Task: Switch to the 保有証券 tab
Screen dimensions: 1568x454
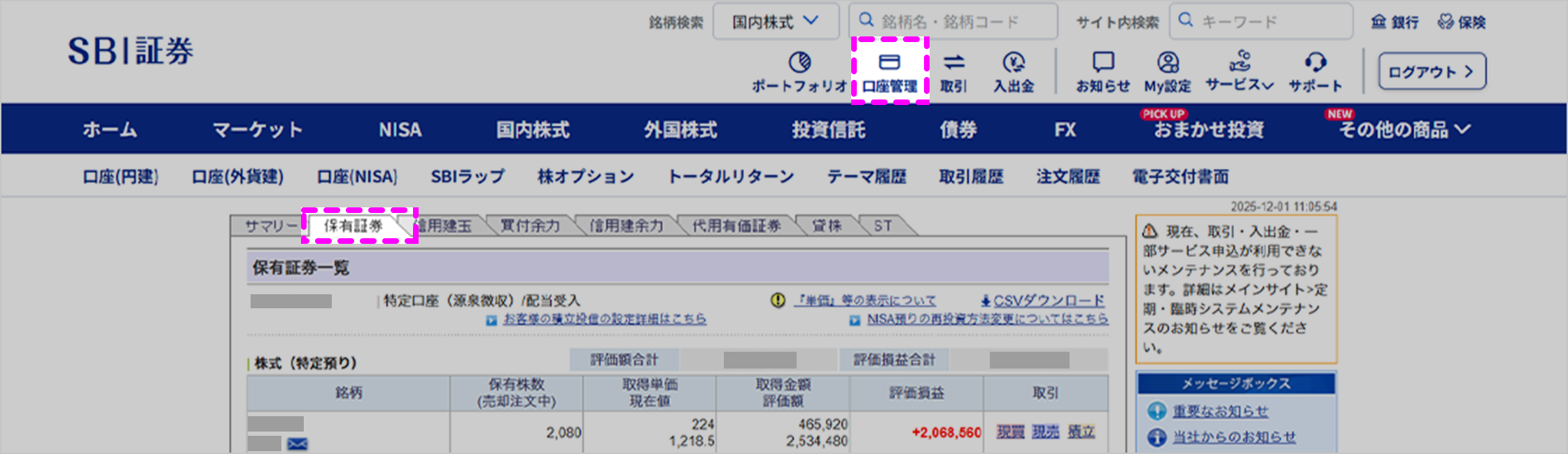Action: coord(353,226)
